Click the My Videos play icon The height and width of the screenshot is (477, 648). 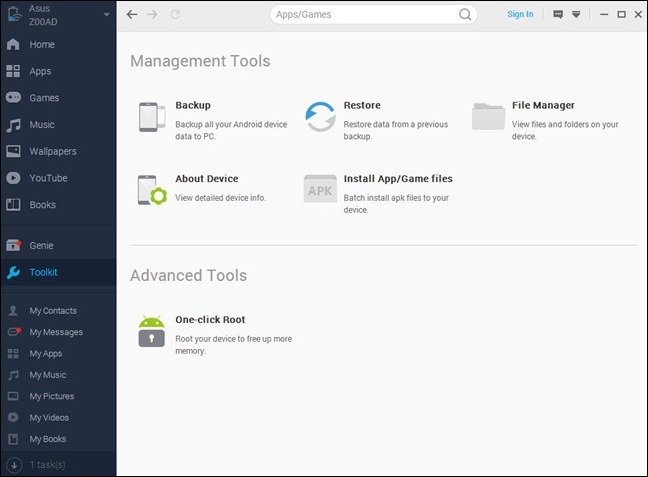(x=13, y=417)
